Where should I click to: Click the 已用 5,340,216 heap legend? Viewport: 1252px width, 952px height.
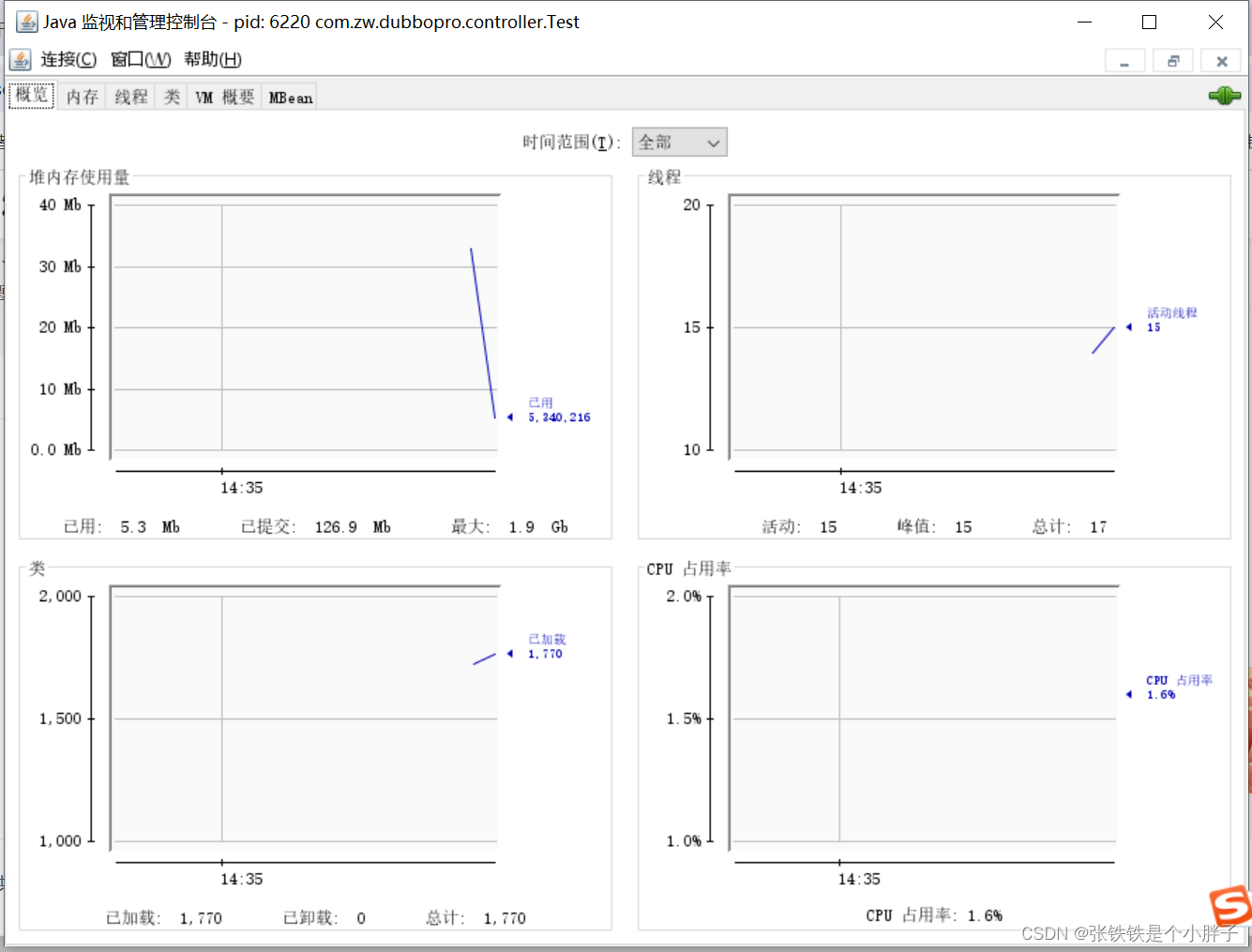pyautogui.click(x=559, y=411)
